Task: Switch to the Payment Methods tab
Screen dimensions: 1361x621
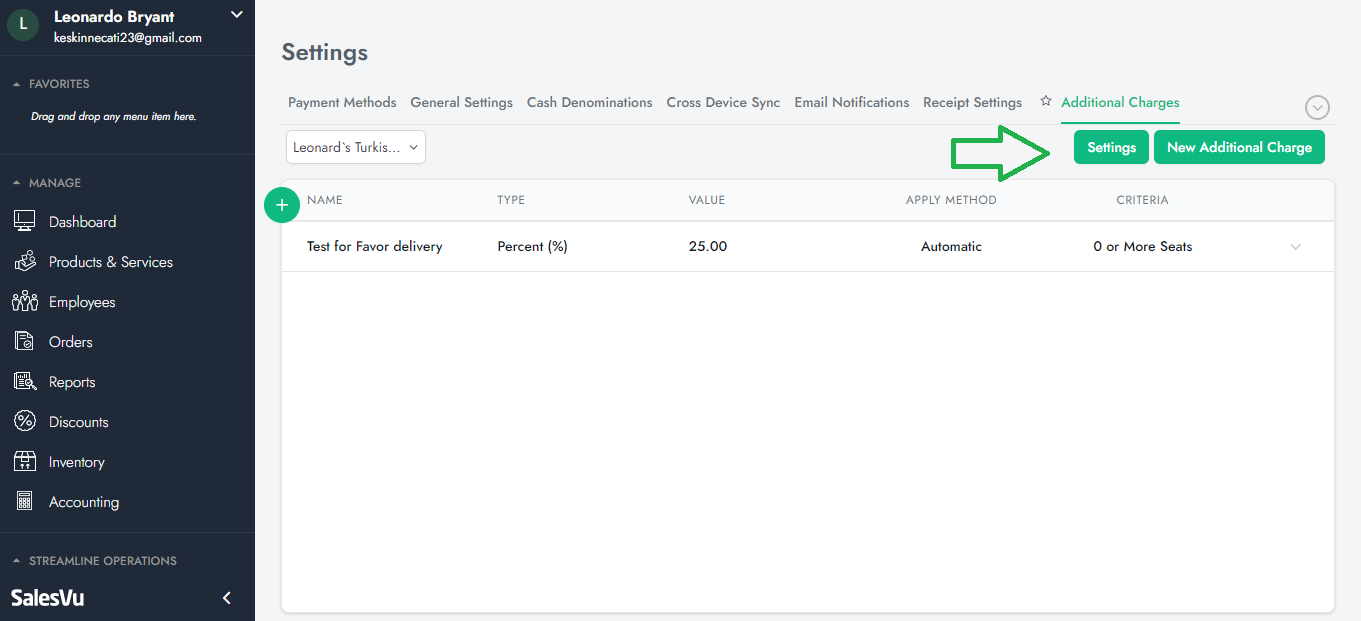Action: (x=342, y=102)
